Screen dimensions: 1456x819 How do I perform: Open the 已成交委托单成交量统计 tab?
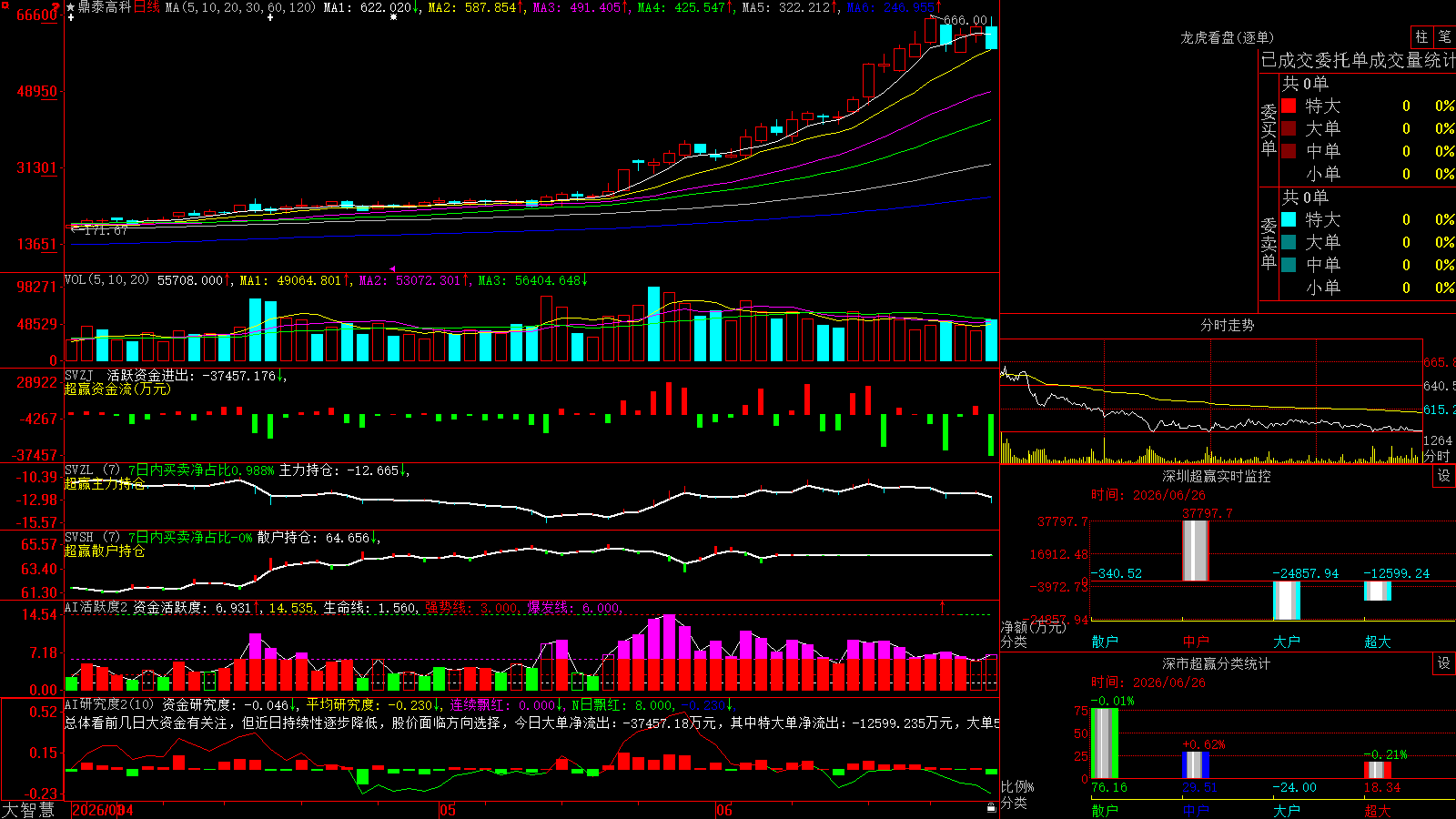tap(1358, 61)
